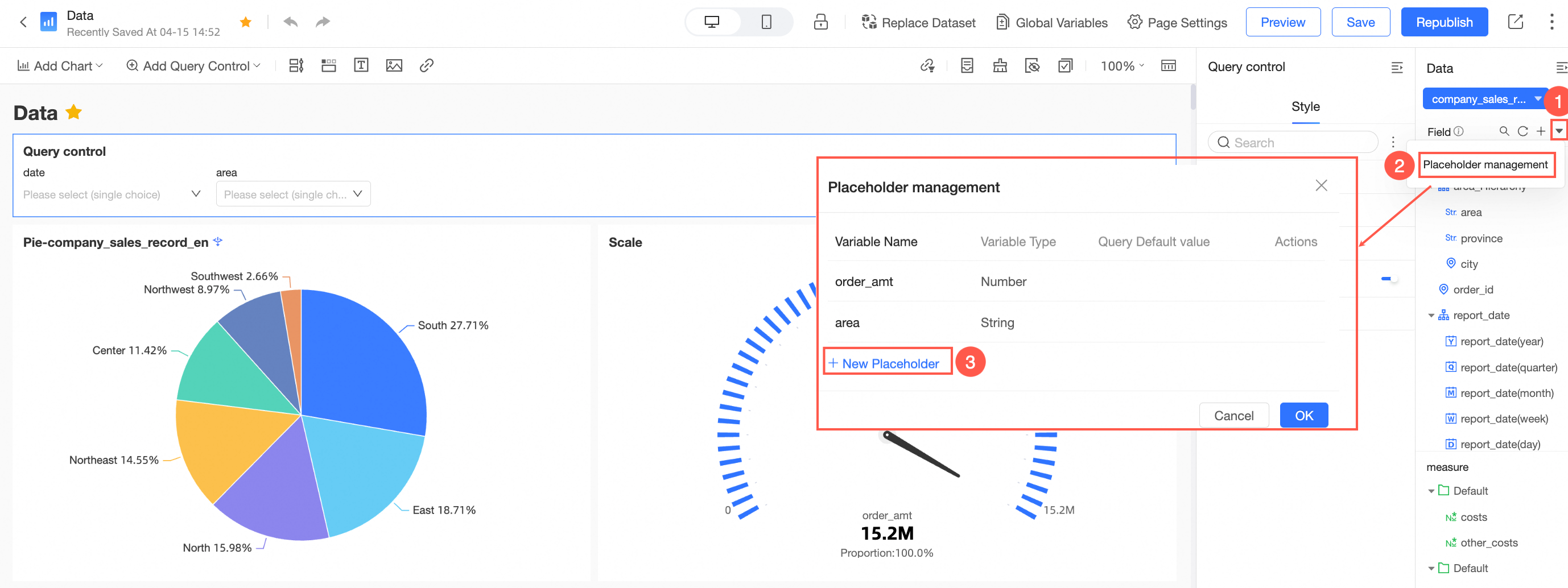Search fields in the Data panel

pyautogui.click(x=1504, y=131)
